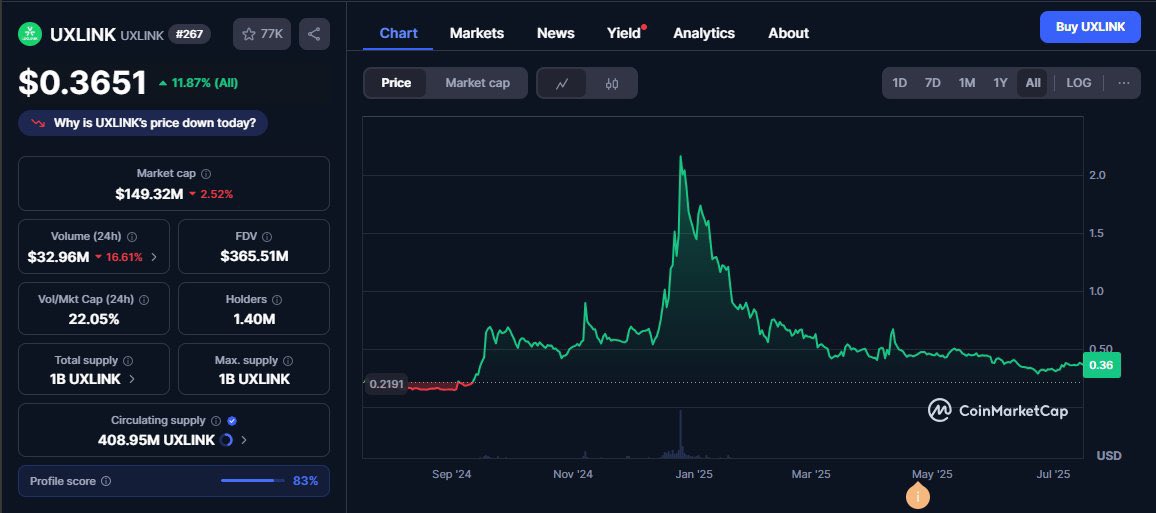This screenshot has width=1156, height=513.
Task: Toggle LOG scale on chart
Action: click(1079, 83)
